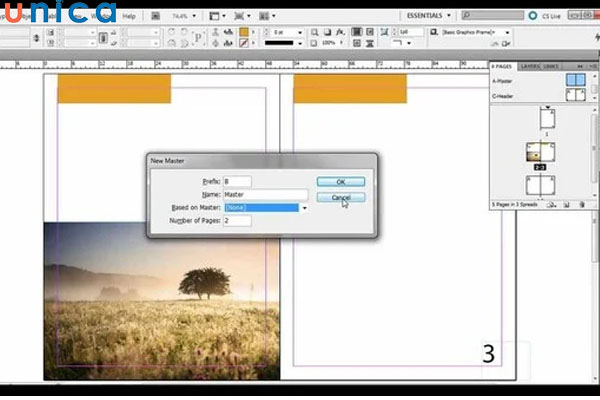Click the Drop Shadow icon in the control bar
The width and height of the screenshot is (600, 400).
[x=328, y=32]
